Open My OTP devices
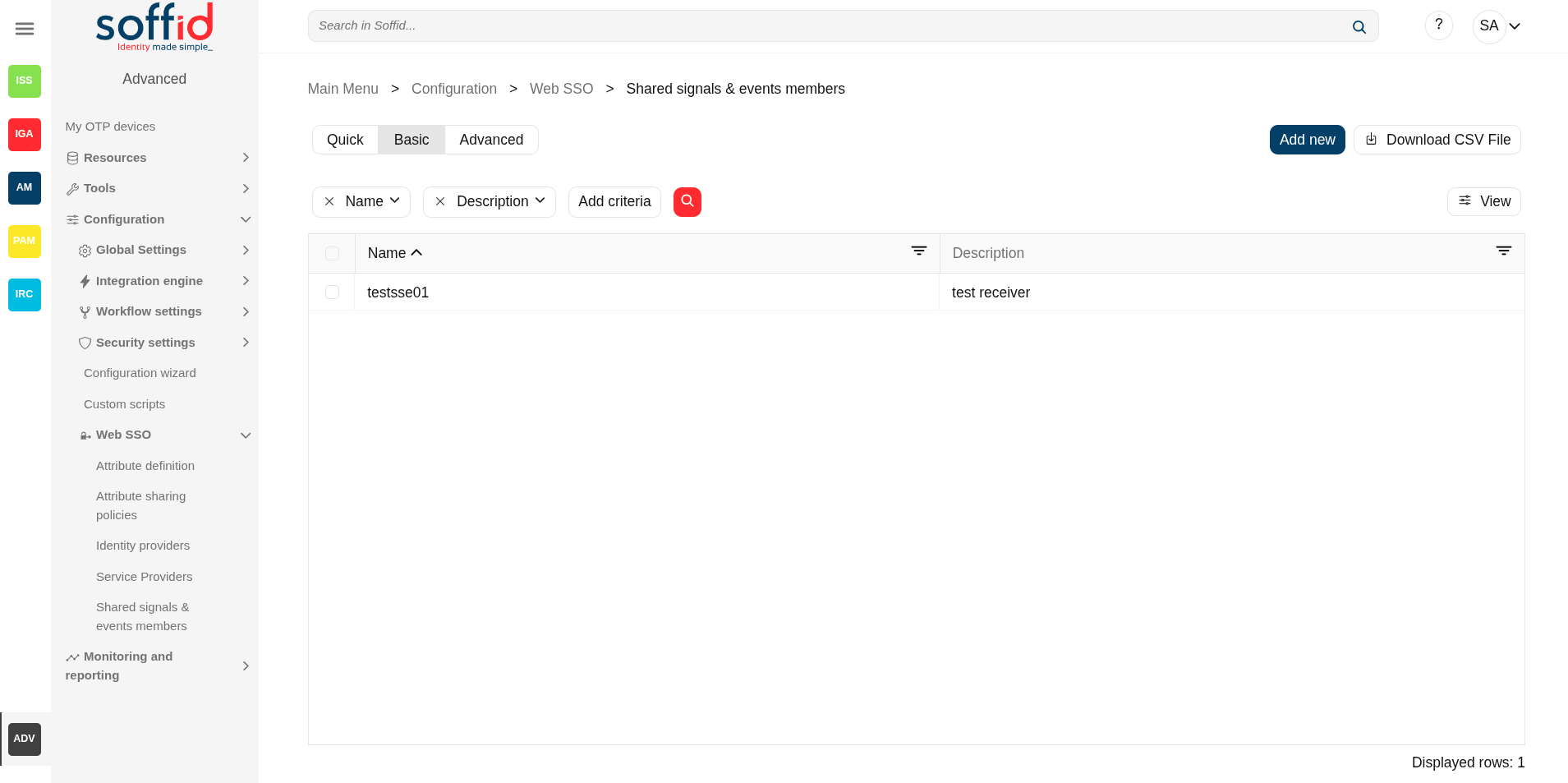This screenshot has width=1568, height=783. pos(110,127)
